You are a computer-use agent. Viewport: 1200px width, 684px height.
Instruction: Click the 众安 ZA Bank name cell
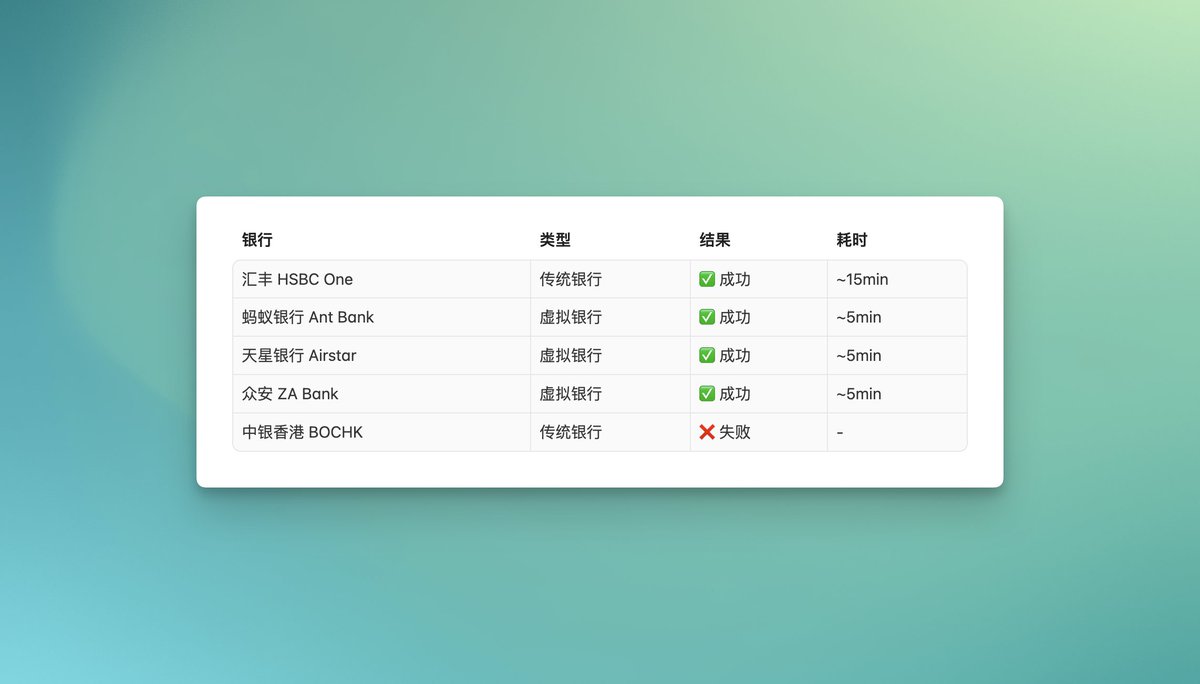pos(290,394)
